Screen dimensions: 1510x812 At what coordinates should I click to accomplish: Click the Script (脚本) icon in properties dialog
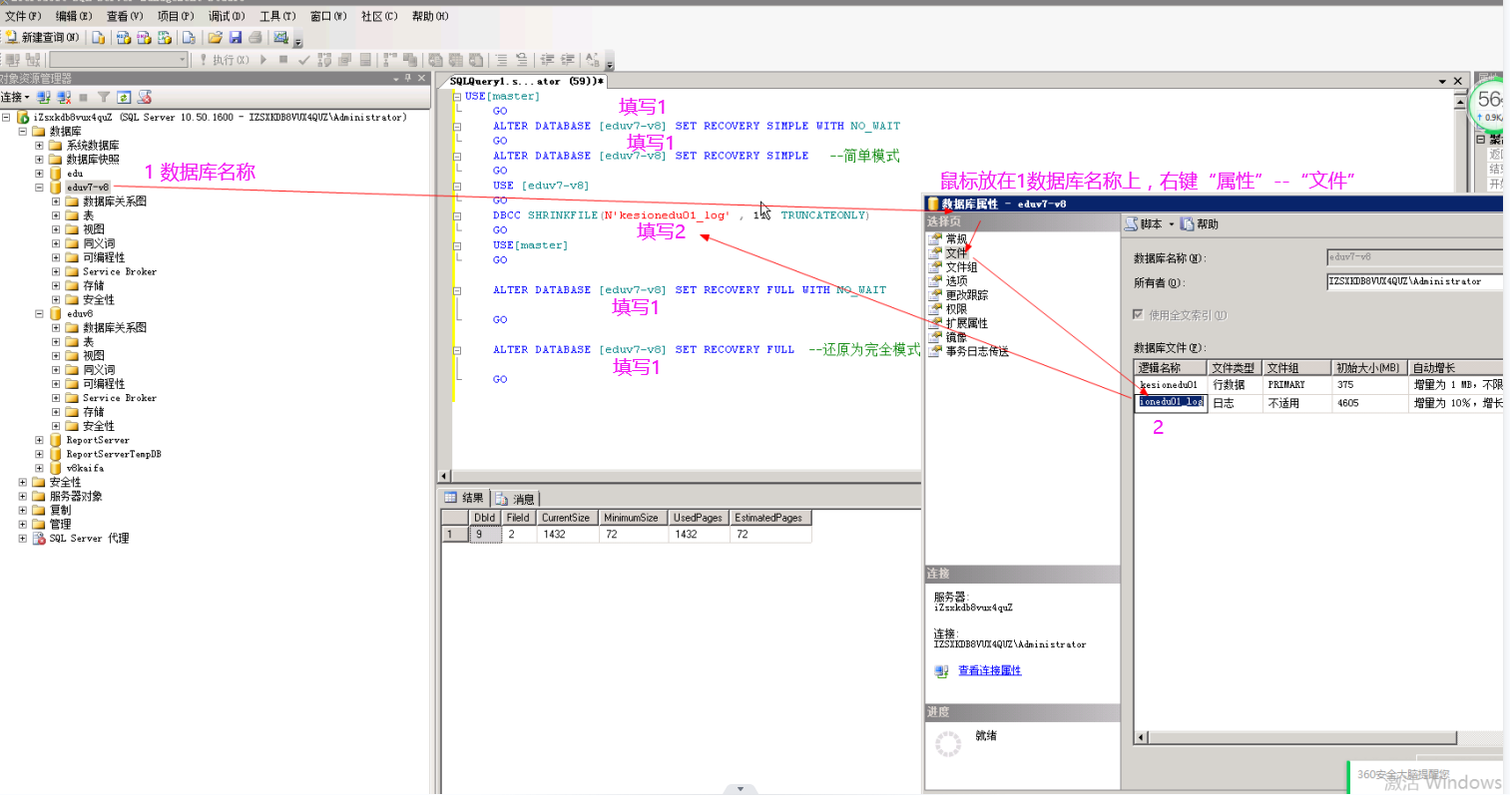[1132, 224]
